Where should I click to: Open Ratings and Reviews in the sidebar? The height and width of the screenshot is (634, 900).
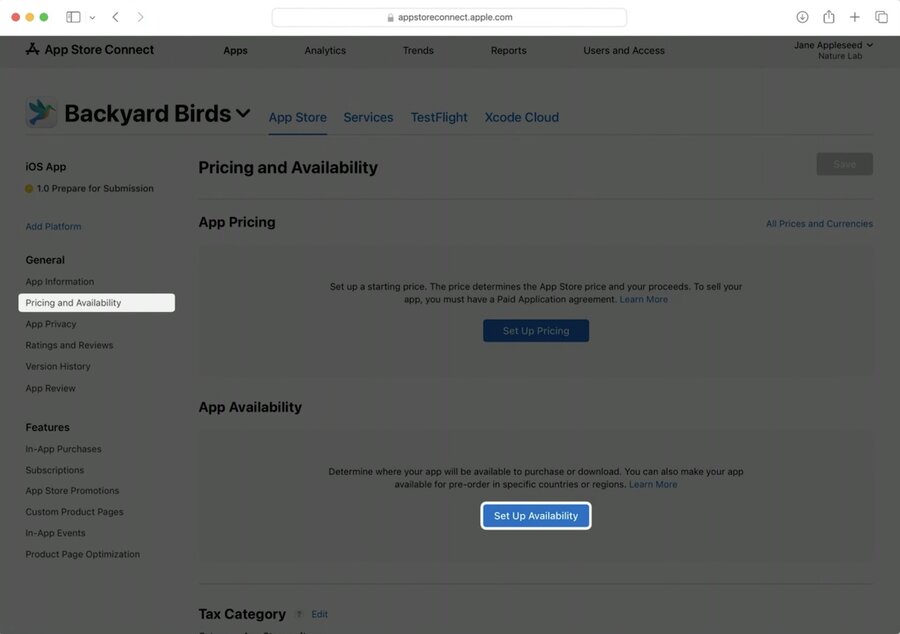point(69,345)
